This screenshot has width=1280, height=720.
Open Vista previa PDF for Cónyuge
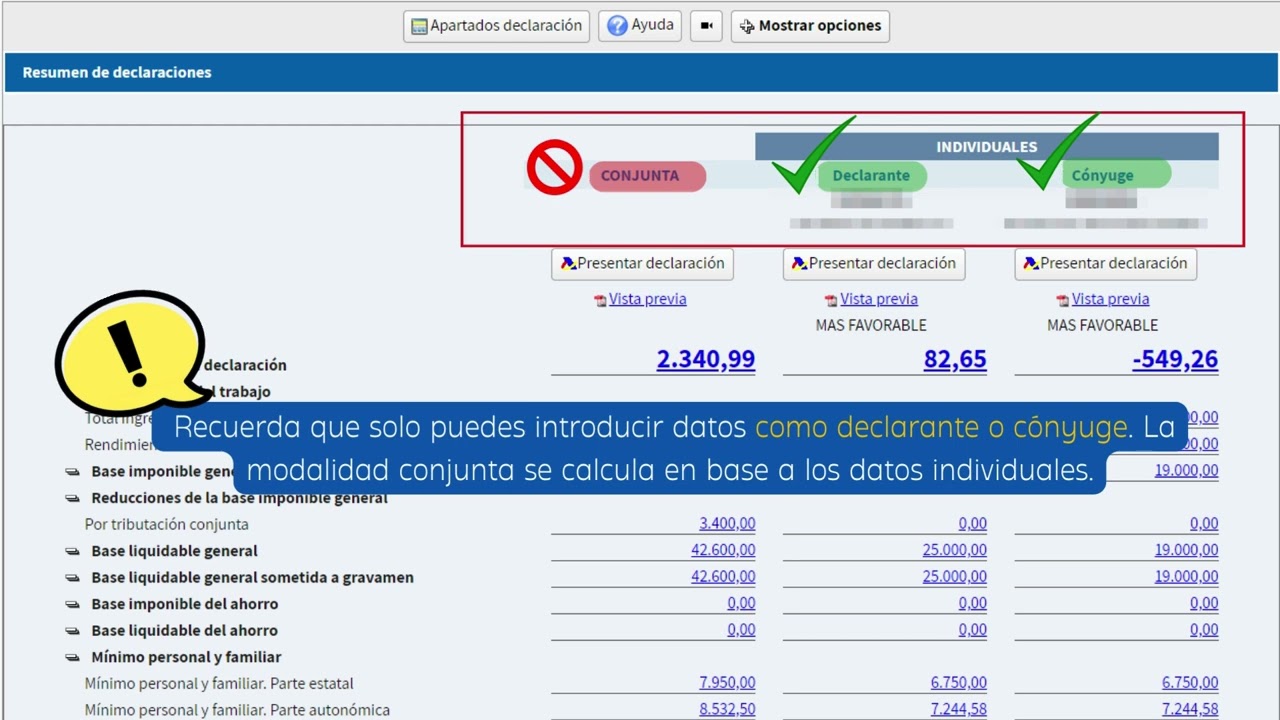coord(1110,299)
